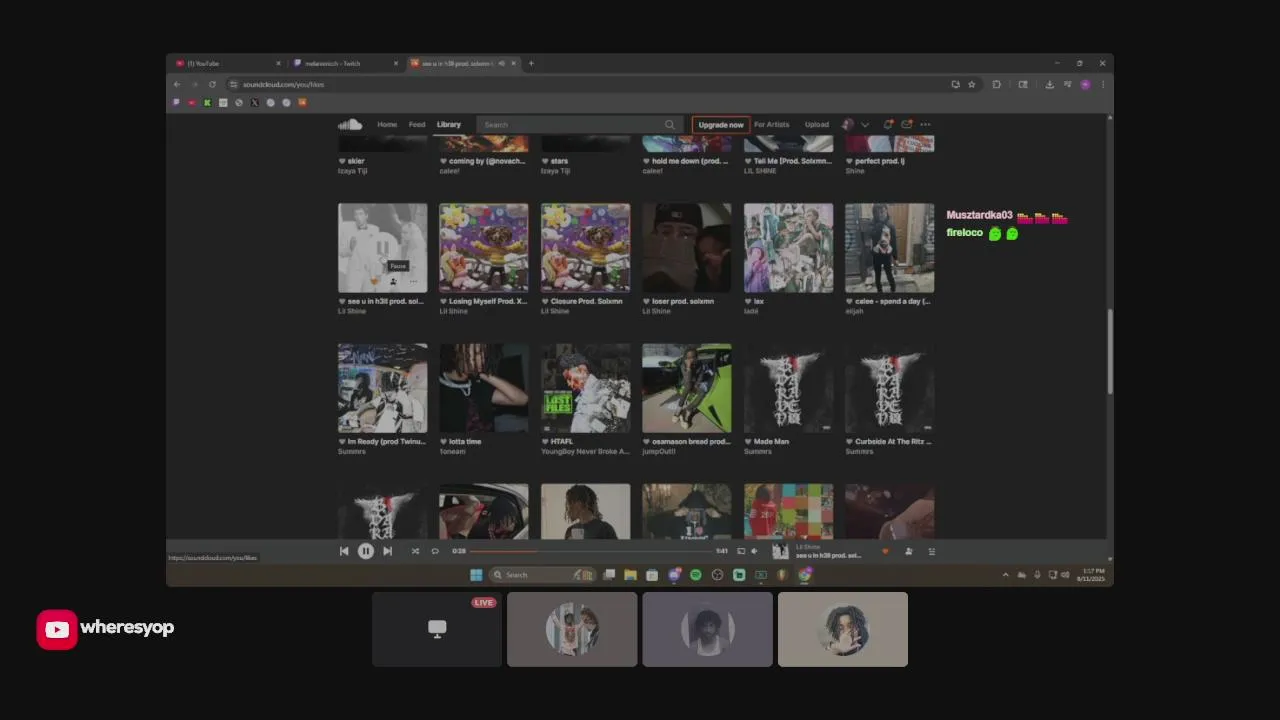The width and height of the screenshot is (1280, 720).
Task: Open a new browser tab
Action: (x=531, y=63)
